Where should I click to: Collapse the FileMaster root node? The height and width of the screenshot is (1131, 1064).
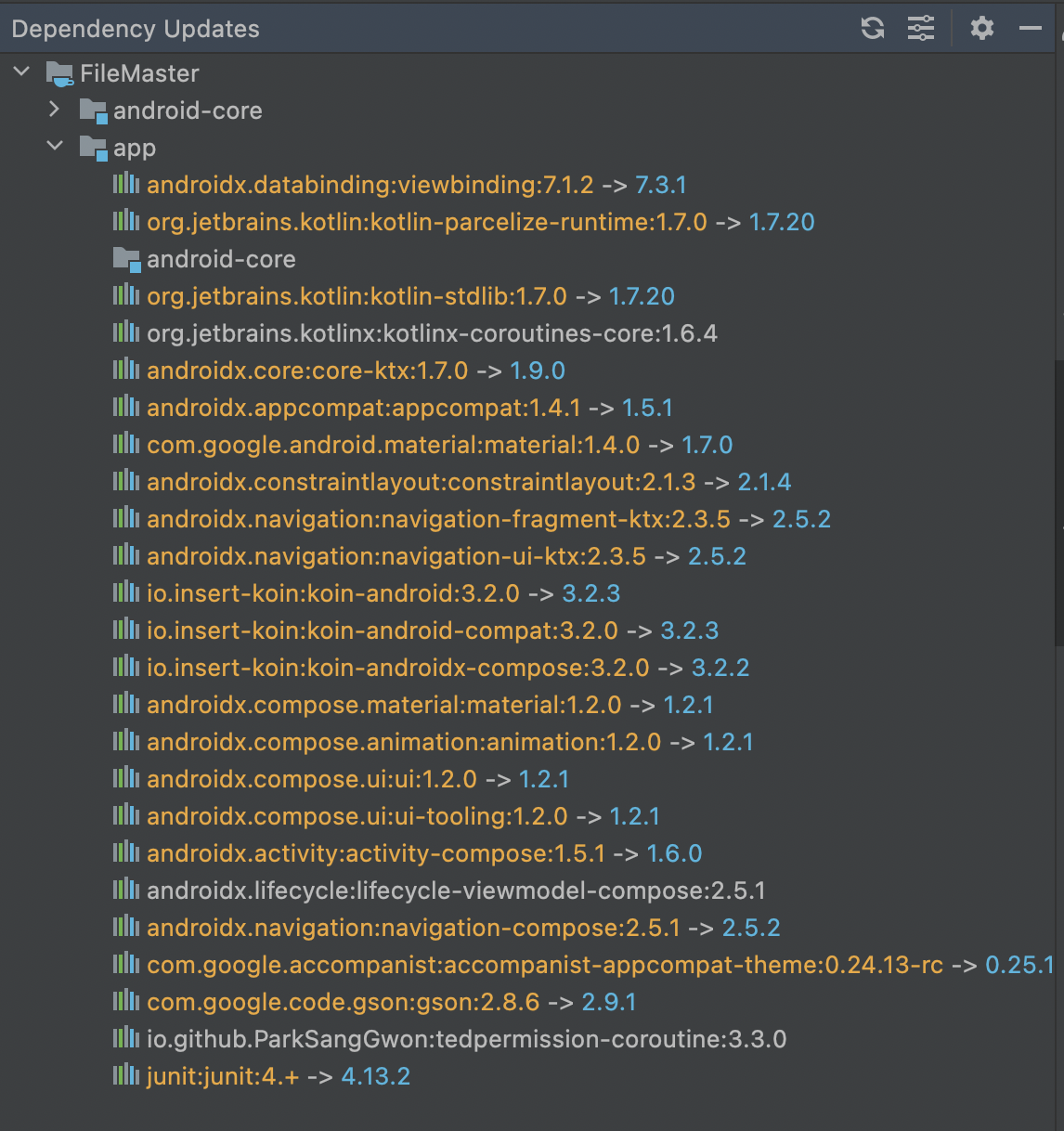click(x=22, y=72)
